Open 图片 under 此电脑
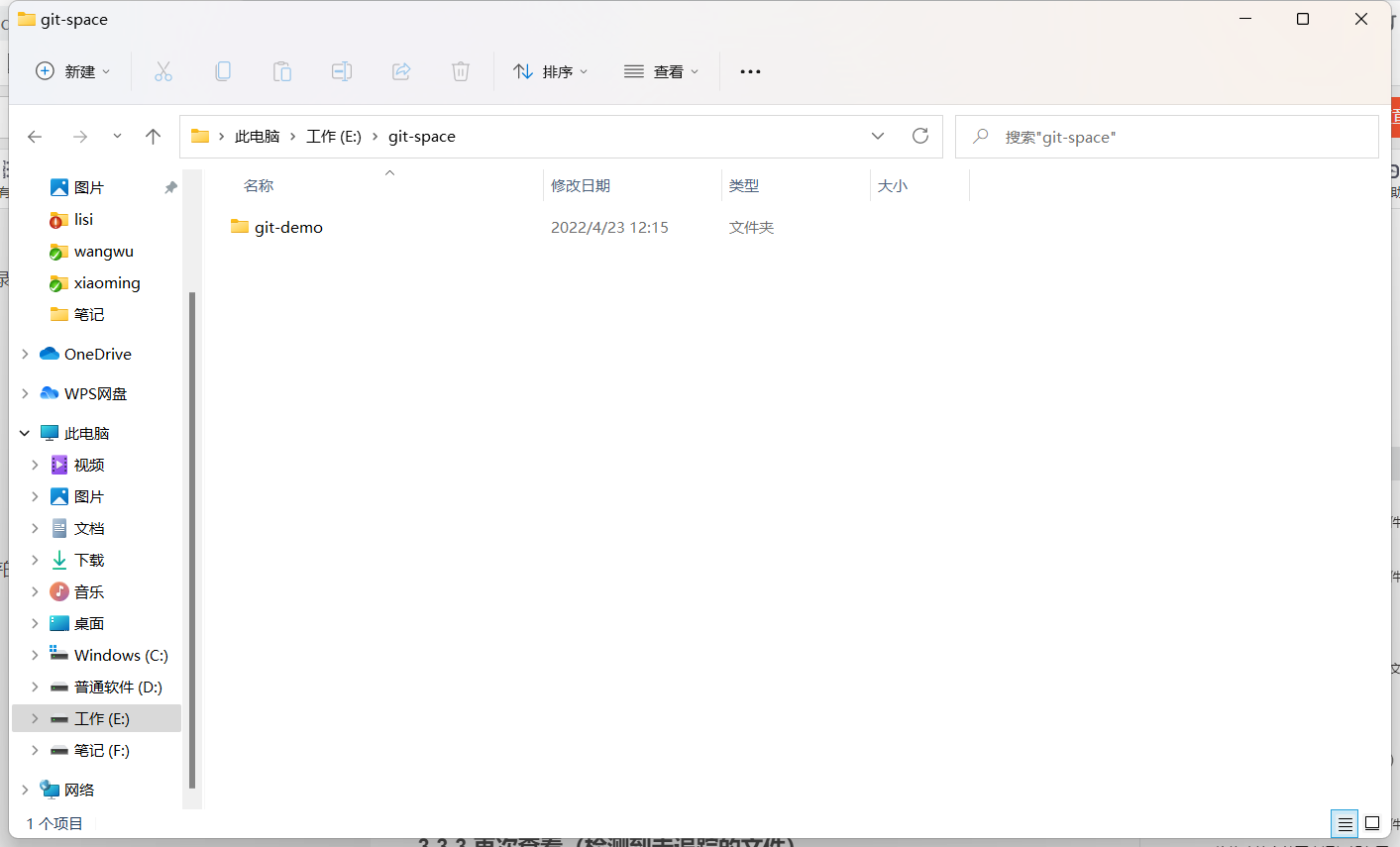The image size is (1400, 847). click(x=88, y=496)
